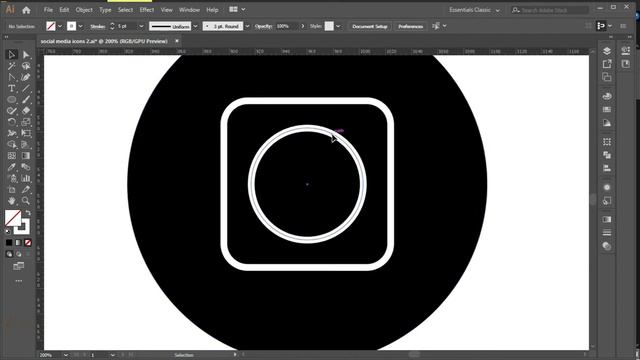Screen dimensions: 640x360
Task: Open the Layers panel icon
Action: pyautogui.click(x=607, y=51)
